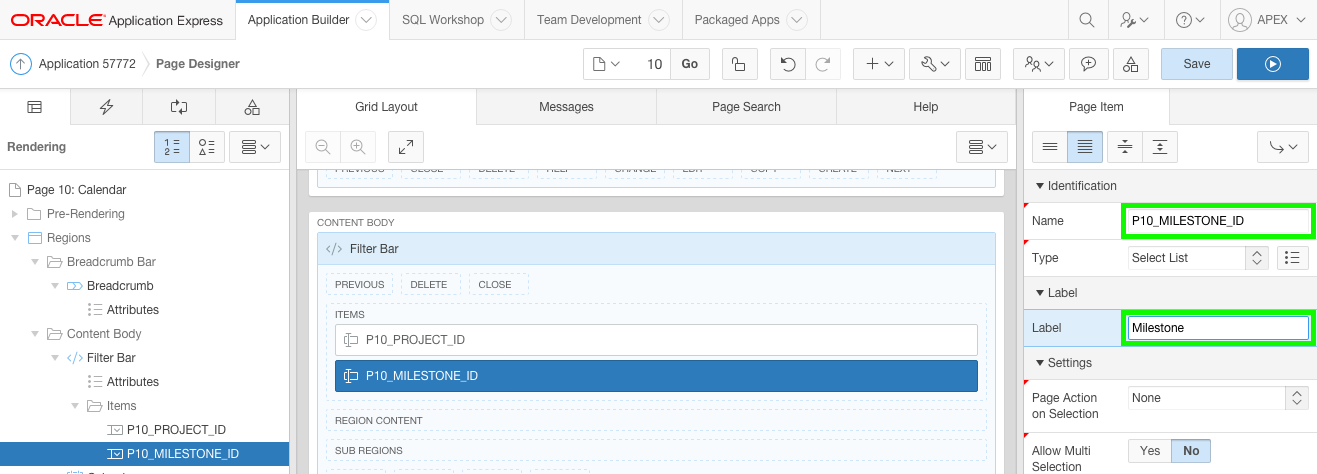
Task: Open the Dynamic Actions lightning tab
Action: click(x=107, y=107)
